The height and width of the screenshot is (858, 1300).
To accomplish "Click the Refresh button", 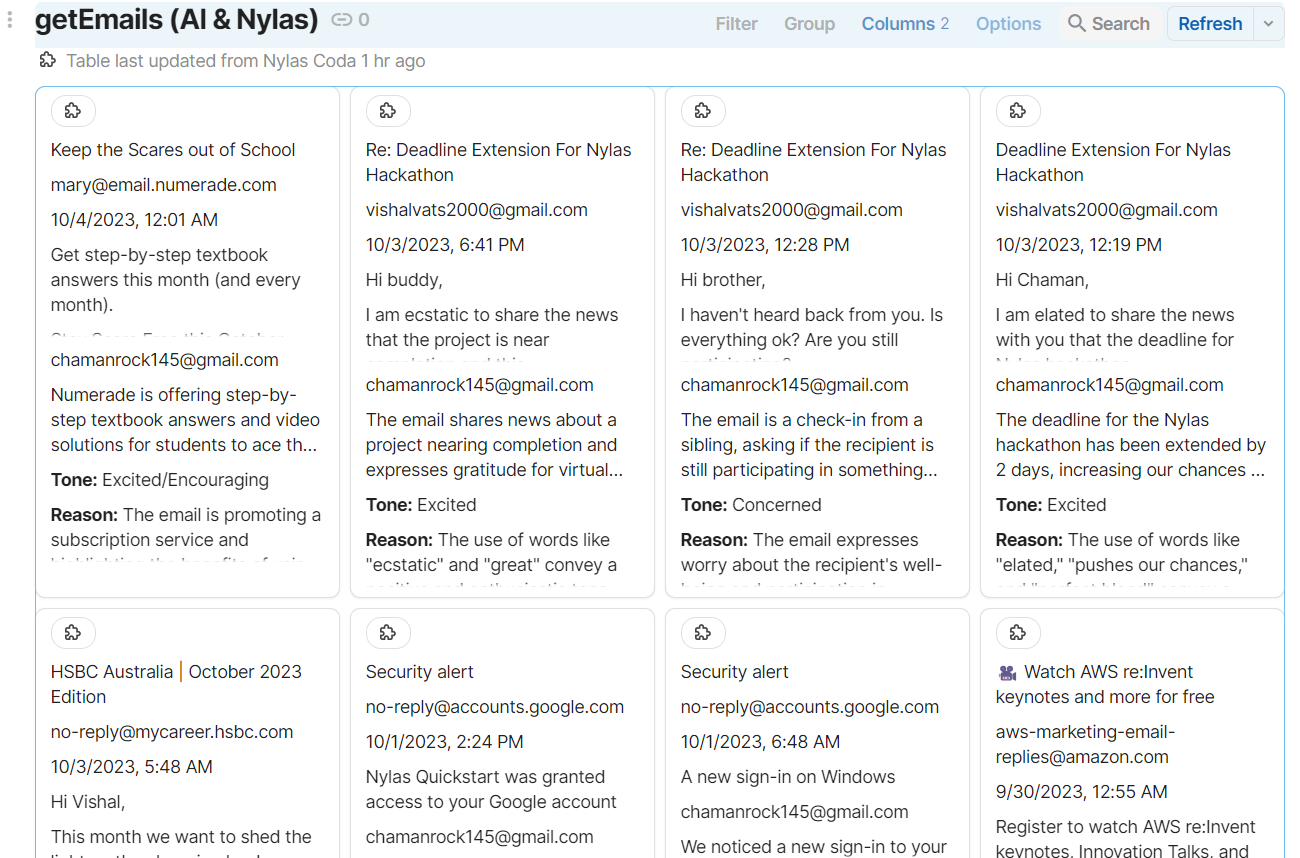I will pos(1210,24).
